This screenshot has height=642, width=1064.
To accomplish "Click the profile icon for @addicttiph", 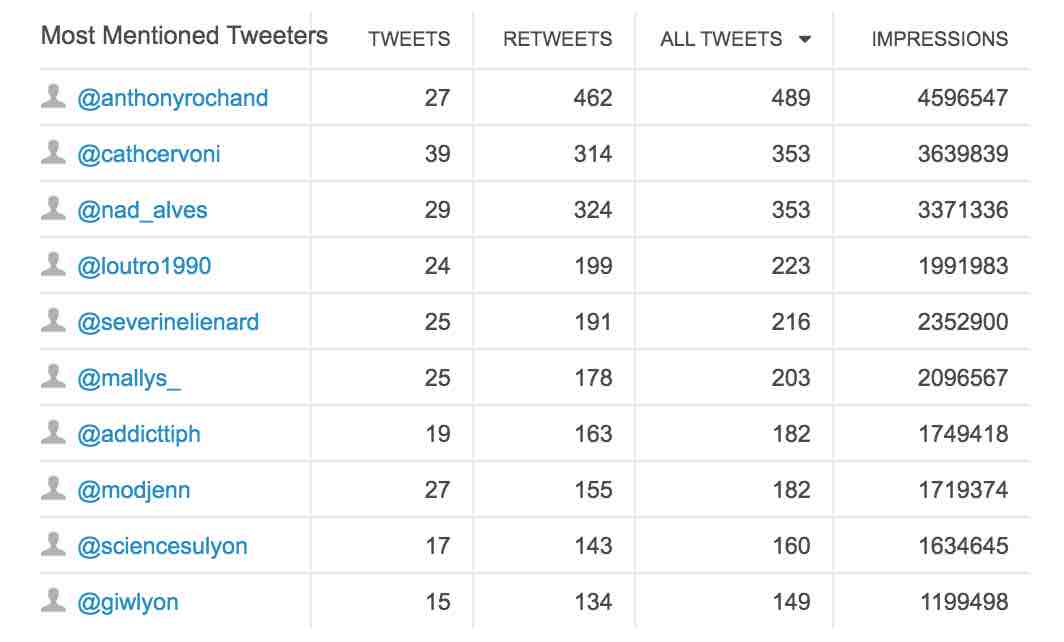I will click(x=53, y=433).
